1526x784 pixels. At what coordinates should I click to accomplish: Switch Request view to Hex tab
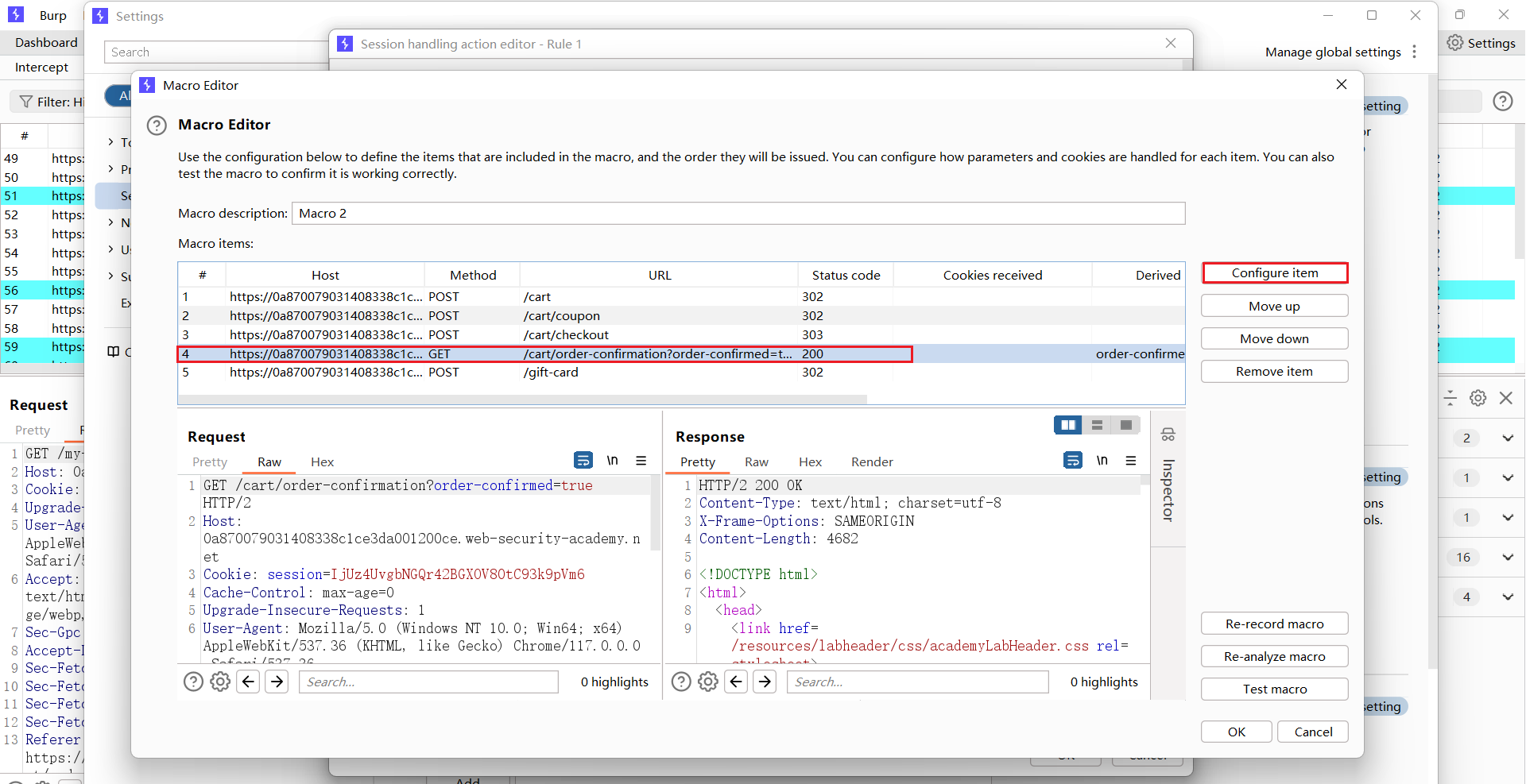322,462
